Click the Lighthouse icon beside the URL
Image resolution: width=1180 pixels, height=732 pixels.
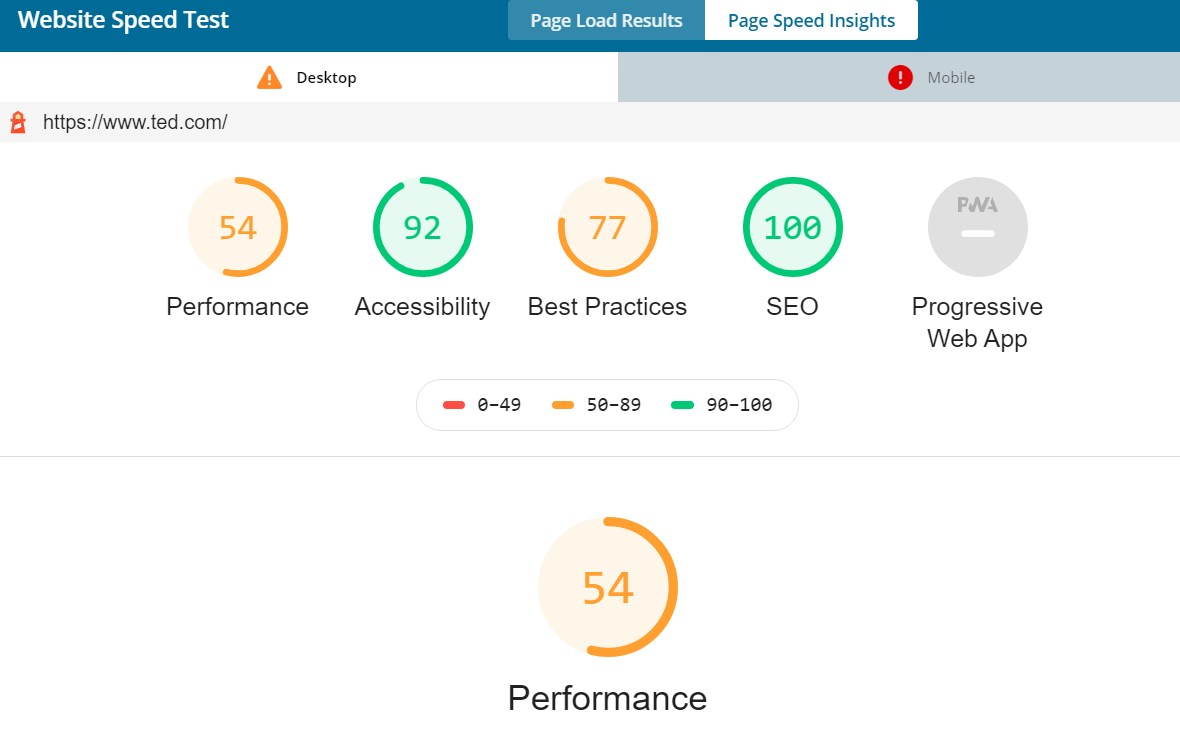coord(18,122)
